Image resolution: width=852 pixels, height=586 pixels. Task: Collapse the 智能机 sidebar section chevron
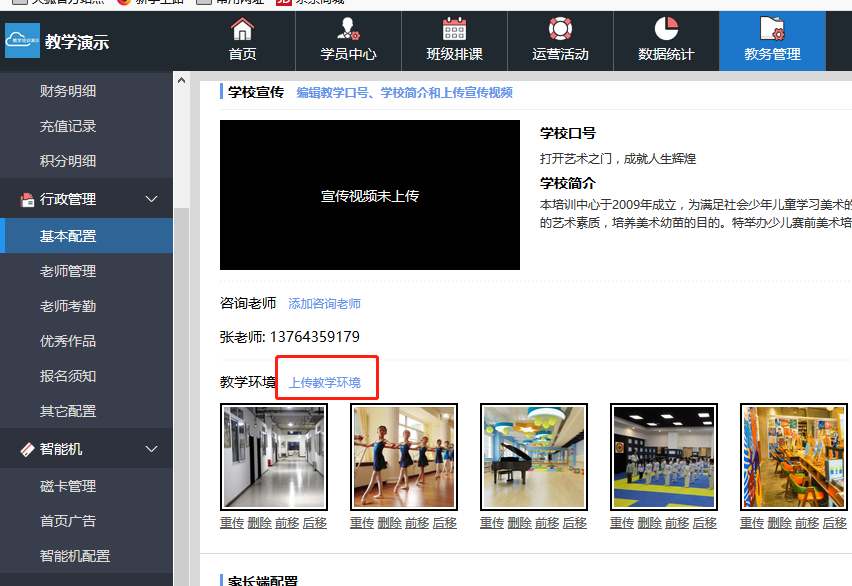tap(152, 450)
